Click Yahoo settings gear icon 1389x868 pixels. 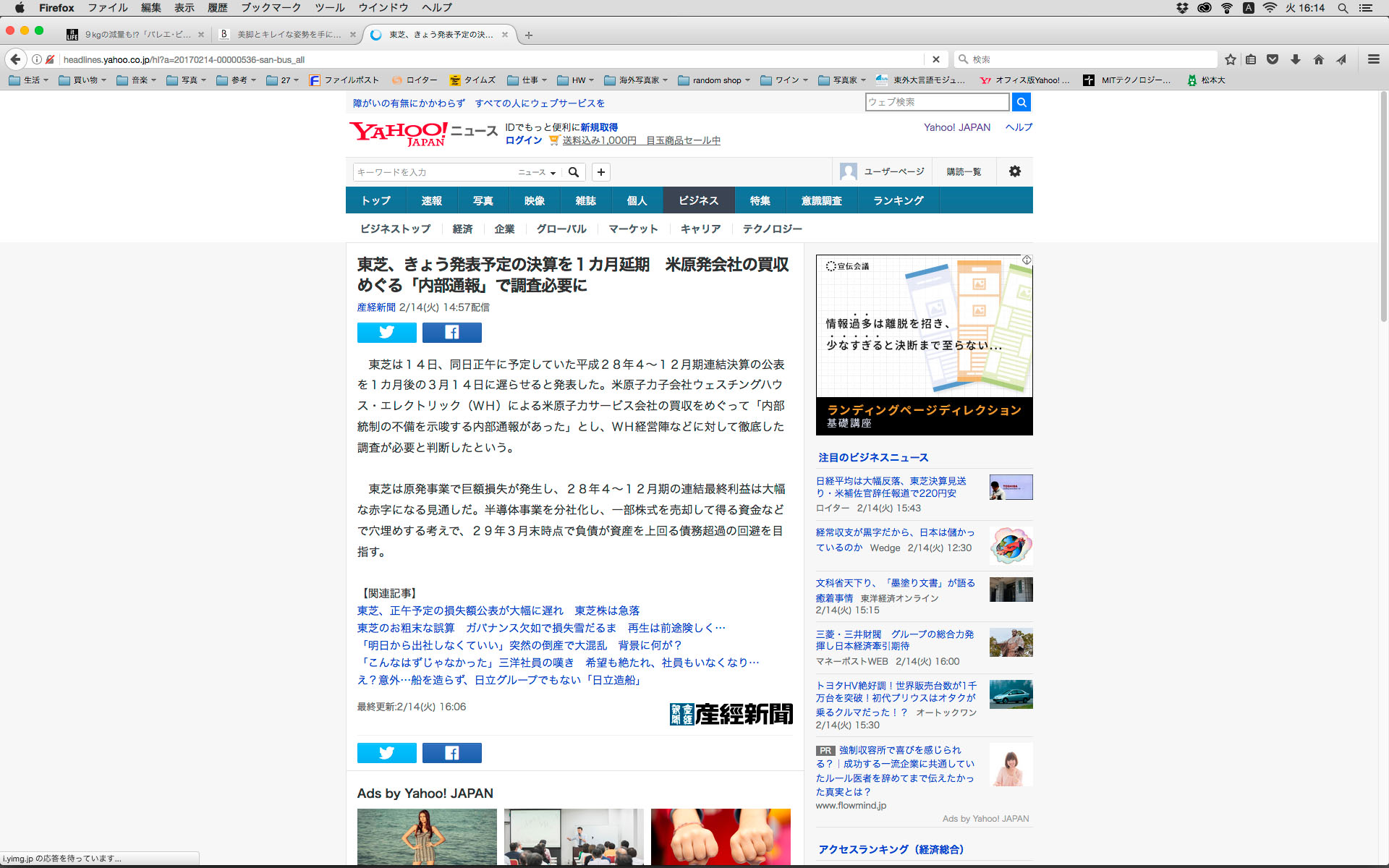point(1014,171)
